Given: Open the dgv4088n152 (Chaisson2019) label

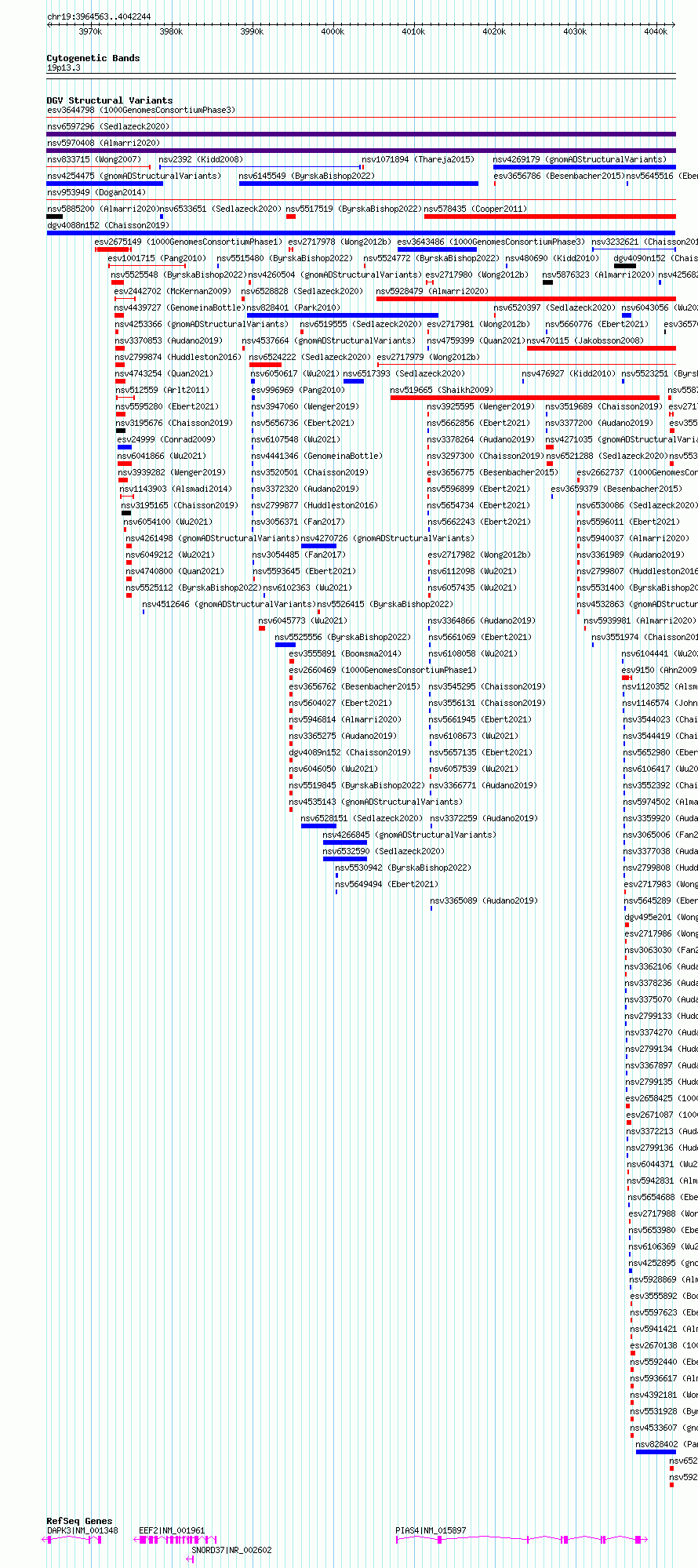Looking at the screenshot, I should pos(108,225).
